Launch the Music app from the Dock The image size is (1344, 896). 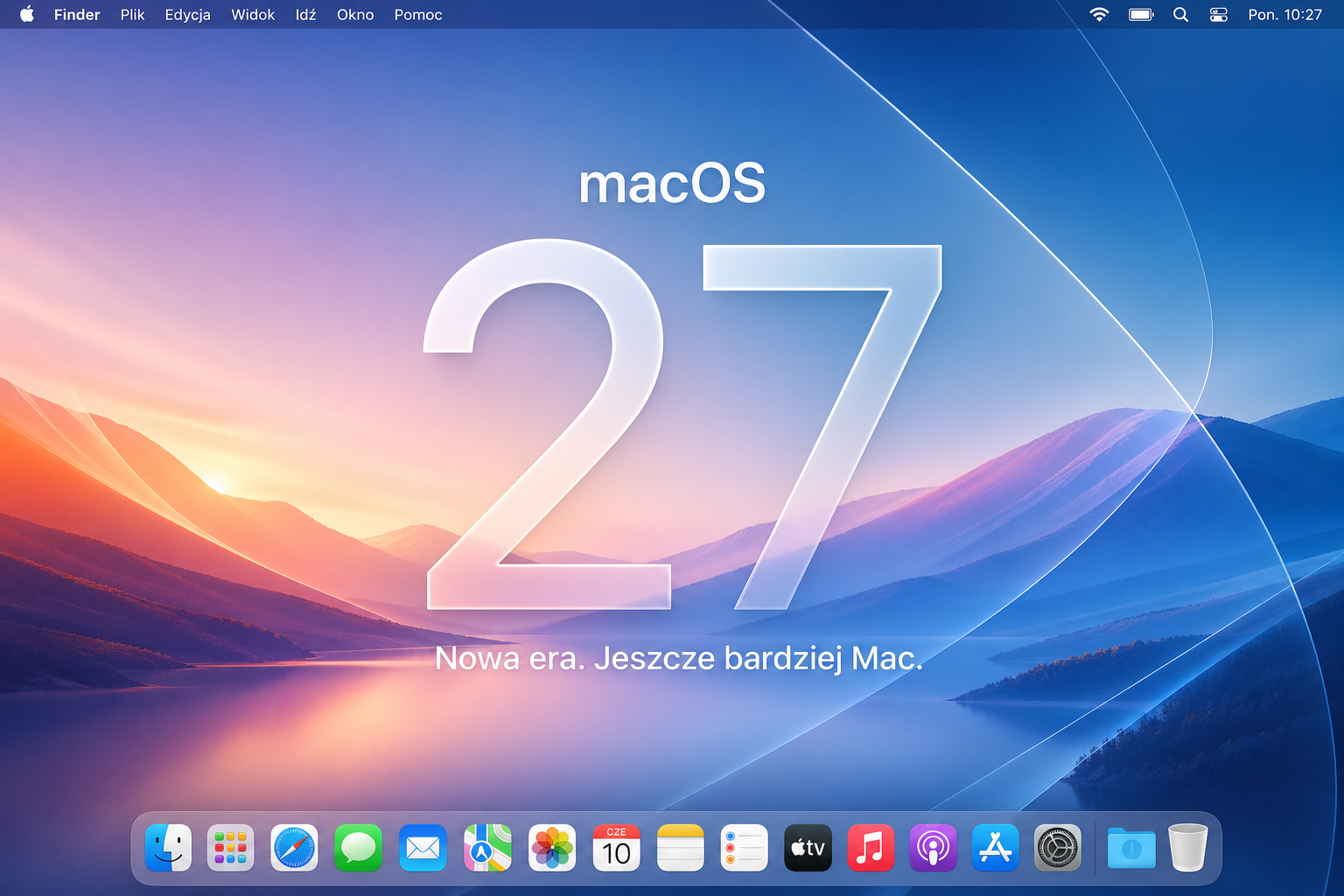pyautogui.click(x=871, y=848)
